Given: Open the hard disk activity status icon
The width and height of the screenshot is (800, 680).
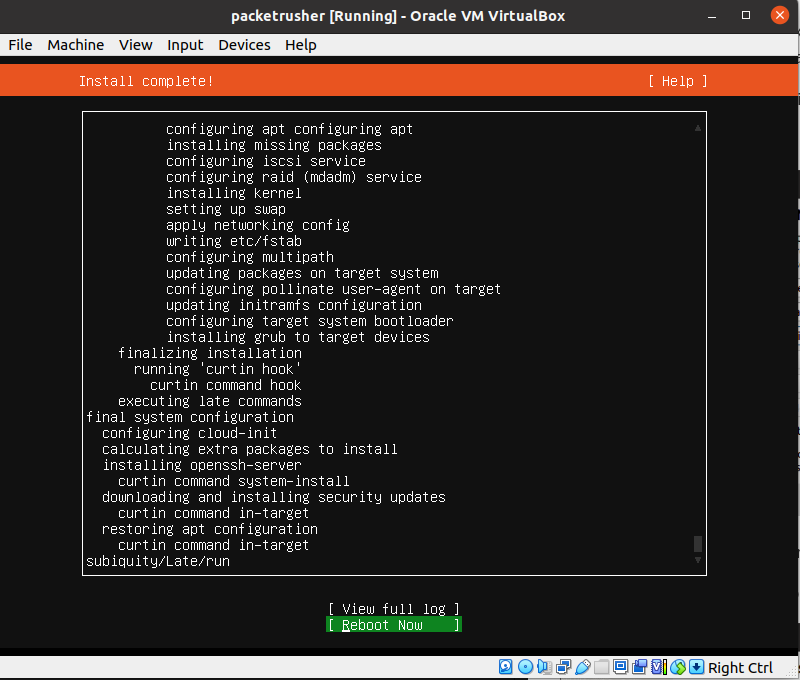Looking at the screenshot, I should 506,667.
